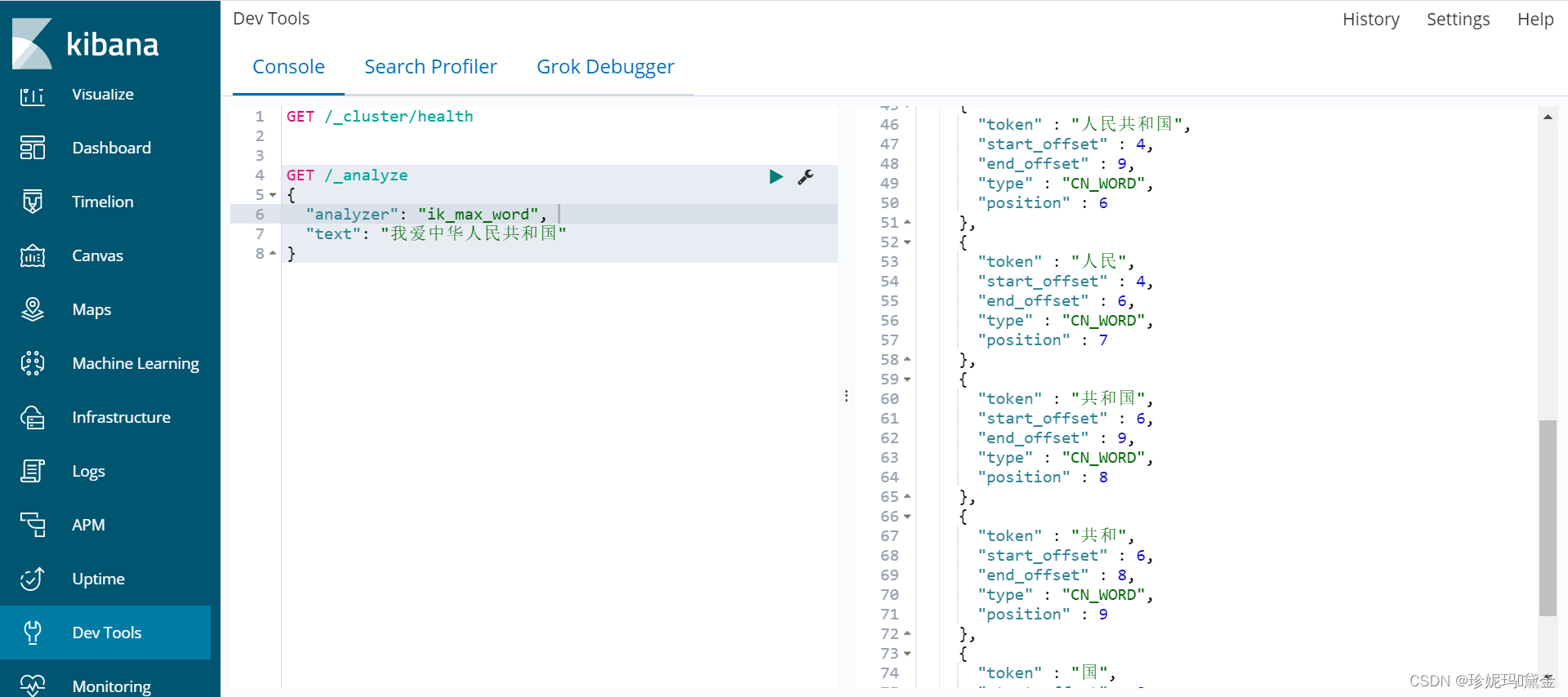Click the GET /_cluster/health line
The height and width of the screenshot is (697, 1568).
(x=380, y=117)
